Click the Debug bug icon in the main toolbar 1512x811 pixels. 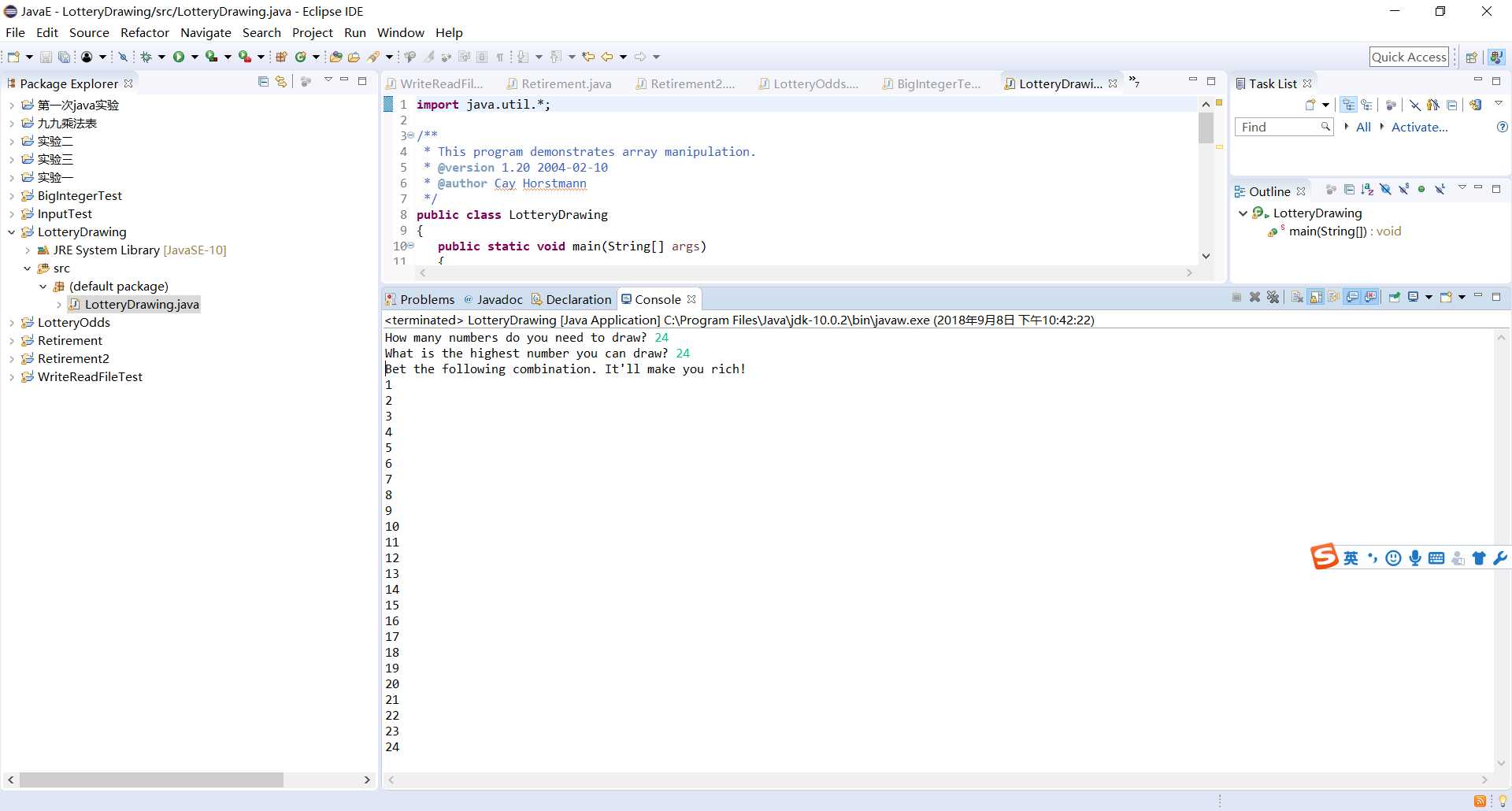(x=146, y=57)
